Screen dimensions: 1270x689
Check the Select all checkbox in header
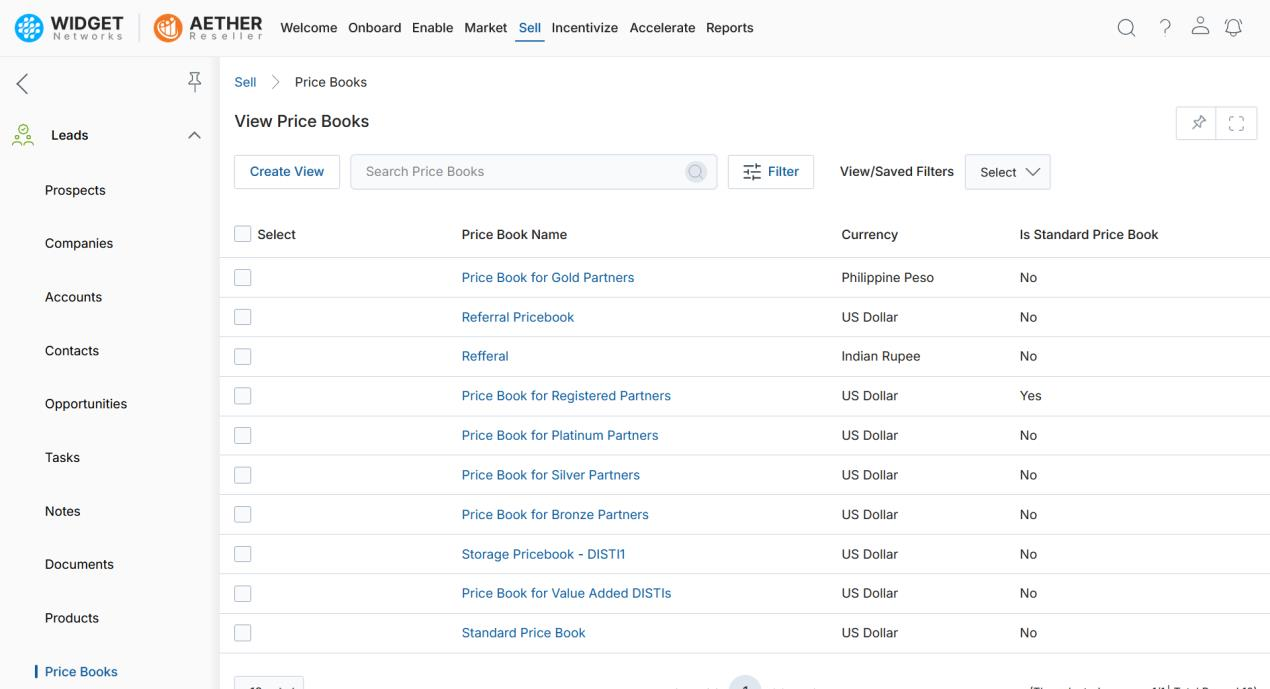point(242,234)
